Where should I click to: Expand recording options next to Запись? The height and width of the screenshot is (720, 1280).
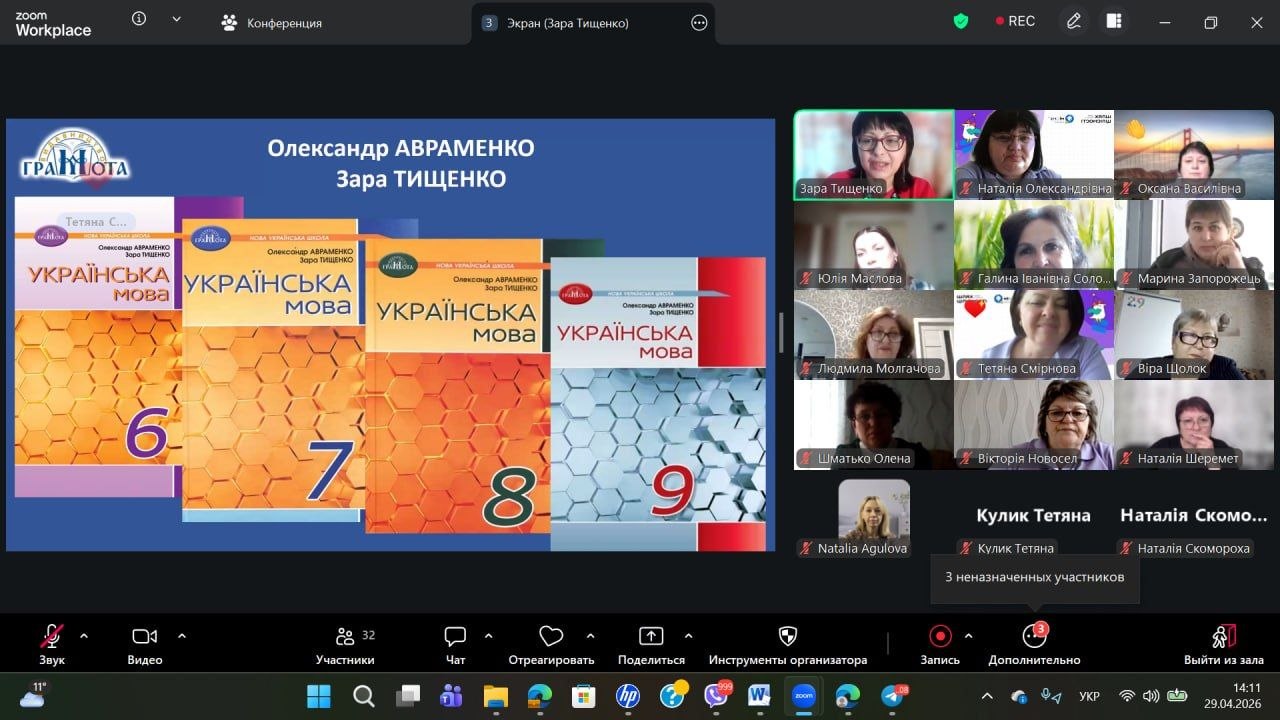click(968, 636)
